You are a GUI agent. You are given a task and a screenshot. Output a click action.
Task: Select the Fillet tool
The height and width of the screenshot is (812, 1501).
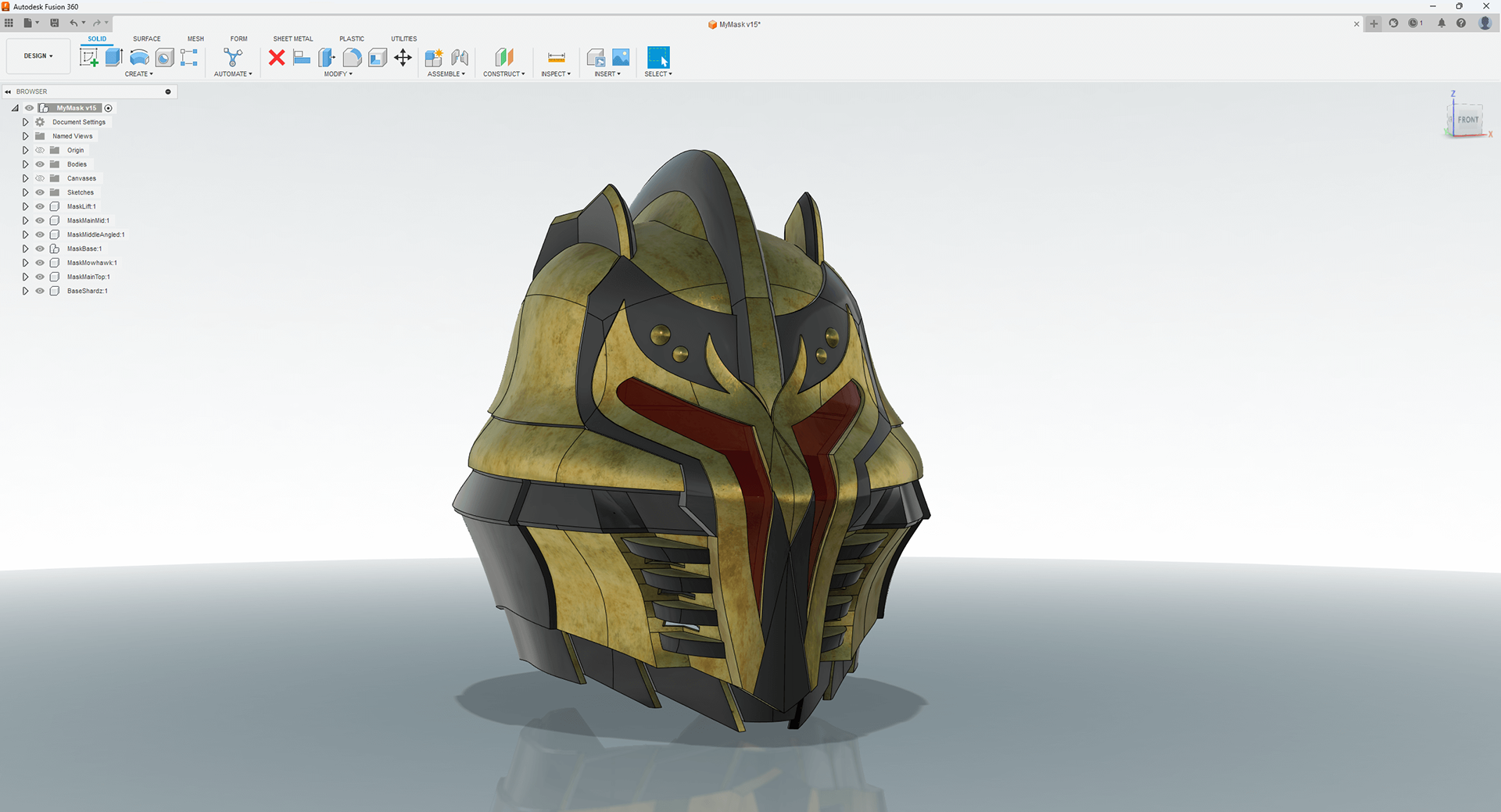click(353, 57)
